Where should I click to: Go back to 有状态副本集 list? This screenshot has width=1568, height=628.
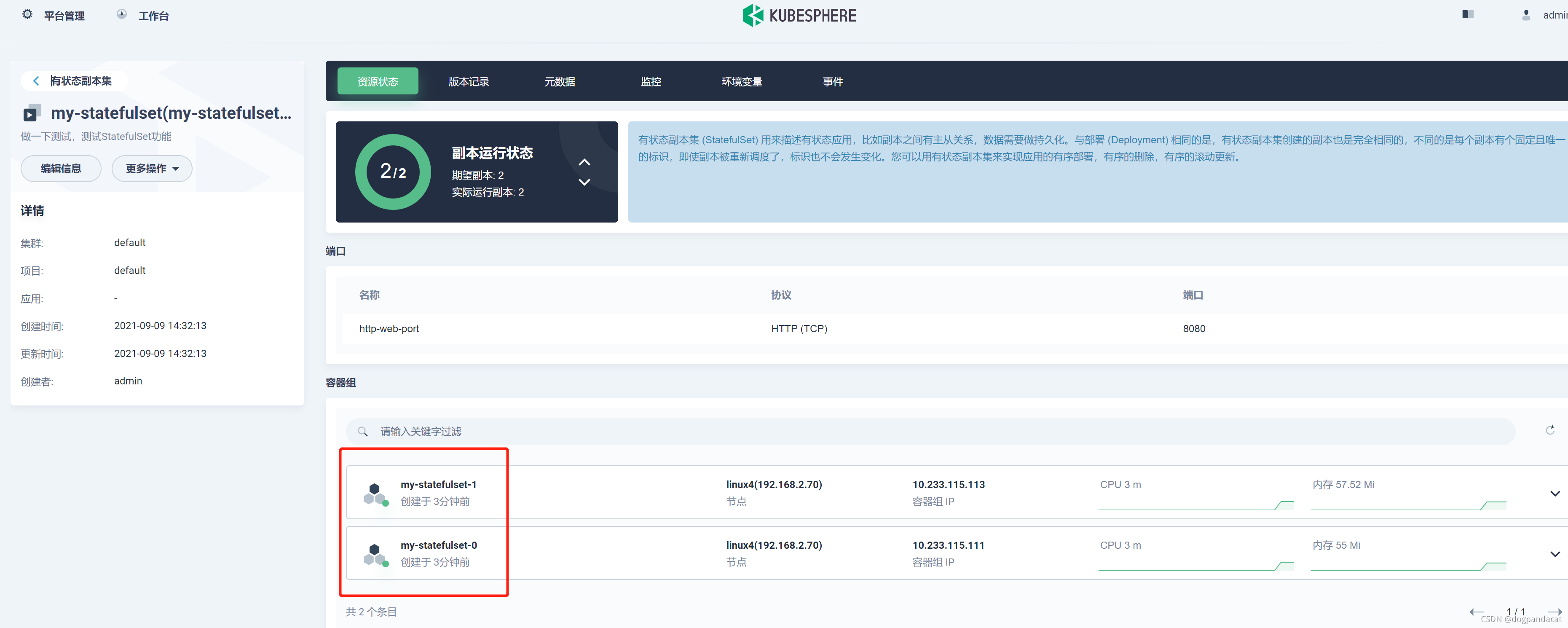(x=73, y=81)
